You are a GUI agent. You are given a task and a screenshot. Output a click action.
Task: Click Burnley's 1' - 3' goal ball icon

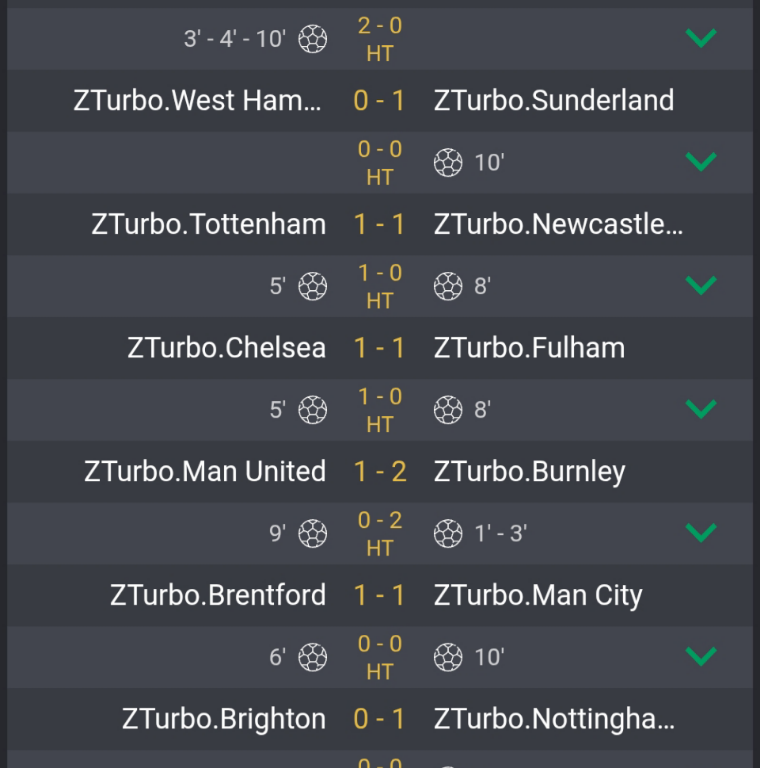[x=448, y=534]
